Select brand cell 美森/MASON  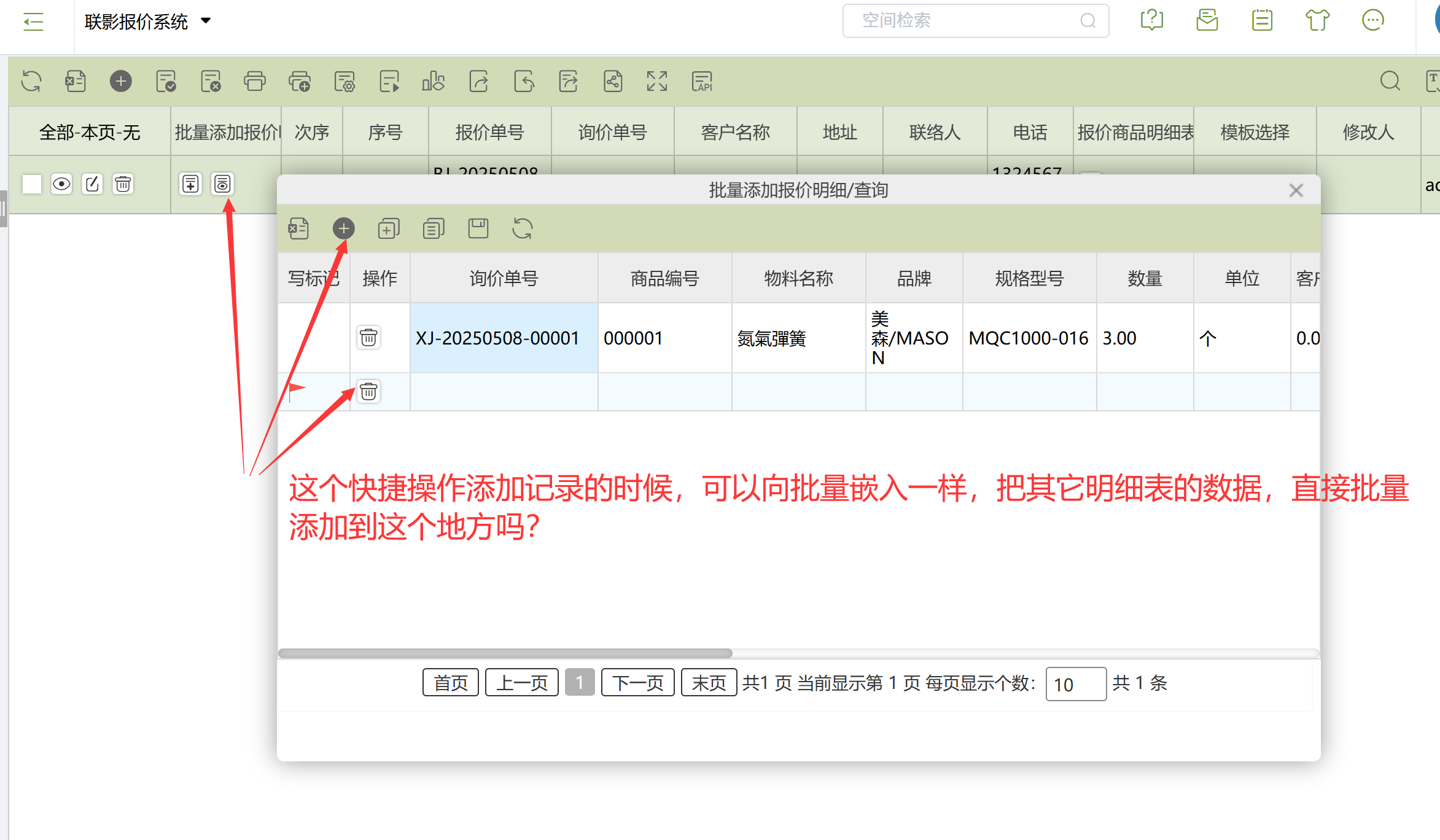tap(914, 338)
